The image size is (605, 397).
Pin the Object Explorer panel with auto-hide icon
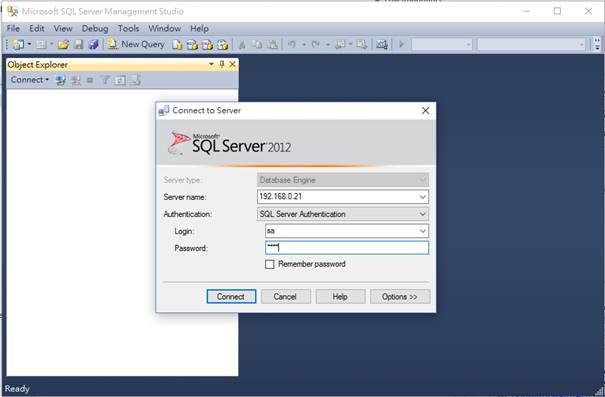[222, 64]
